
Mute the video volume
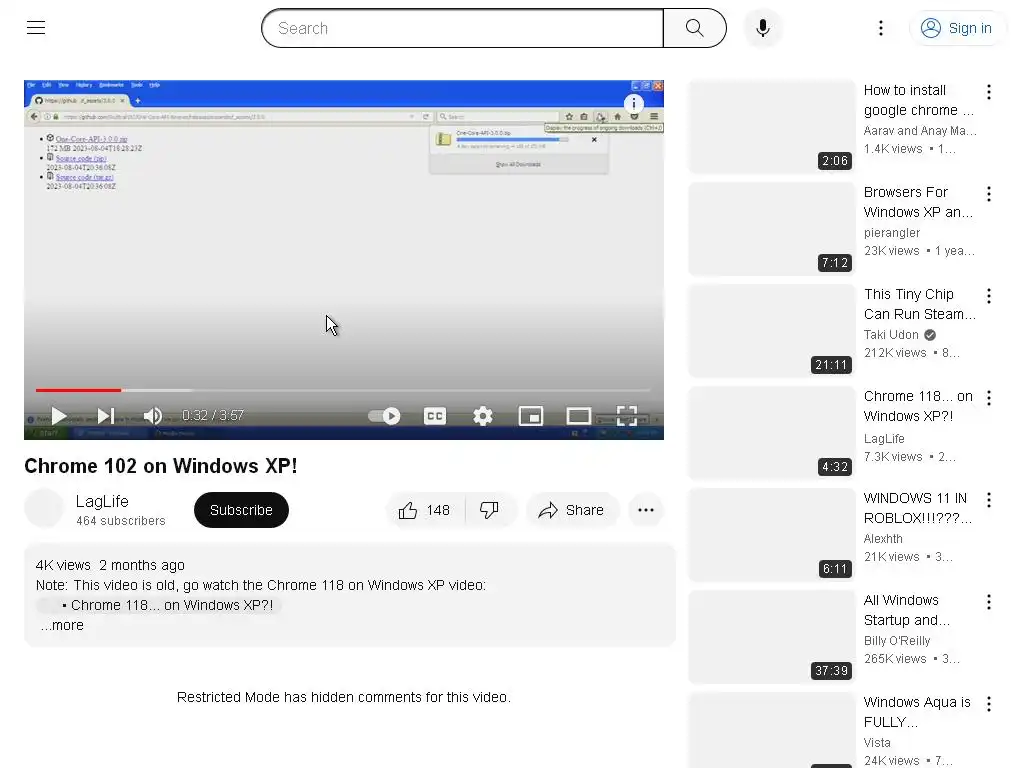coord(153,416)
